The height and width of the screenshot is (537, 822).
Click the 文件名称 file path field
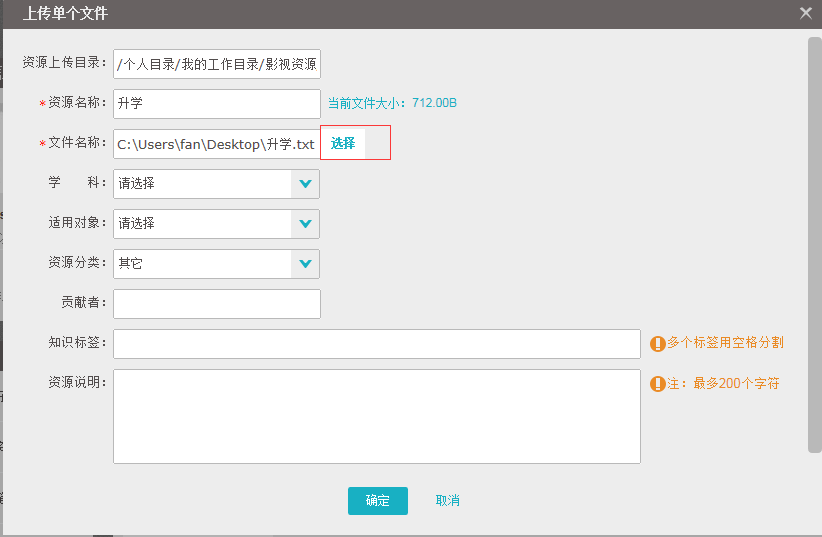pyautogui.click(x=217, y=144)
